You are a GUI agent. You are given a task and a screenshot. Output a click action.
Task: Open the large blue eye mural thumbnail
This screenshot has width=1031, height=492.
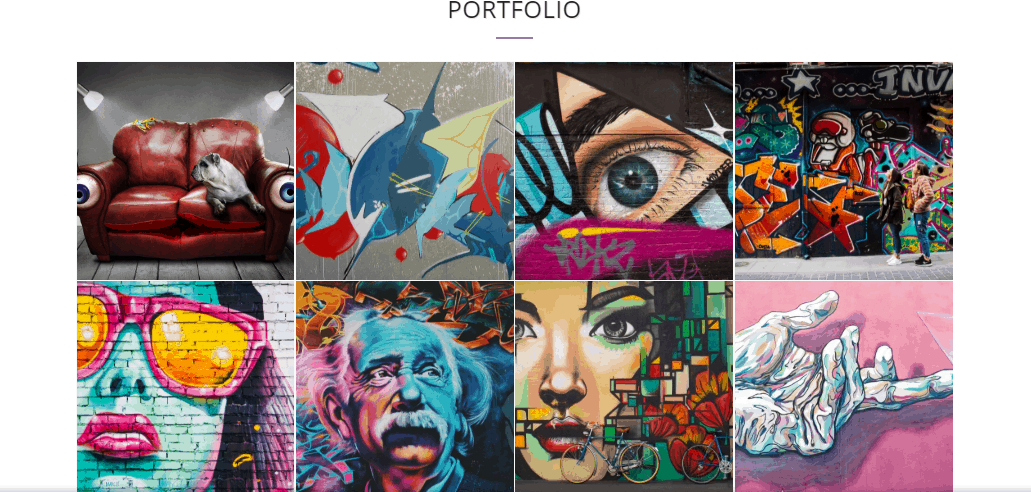tap(624, 171)
